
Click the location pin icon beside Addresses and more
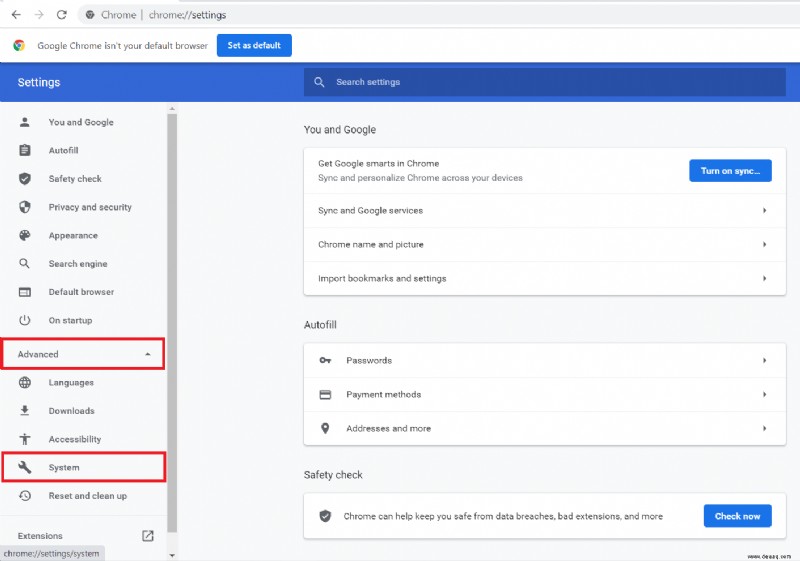pos(325,428)
